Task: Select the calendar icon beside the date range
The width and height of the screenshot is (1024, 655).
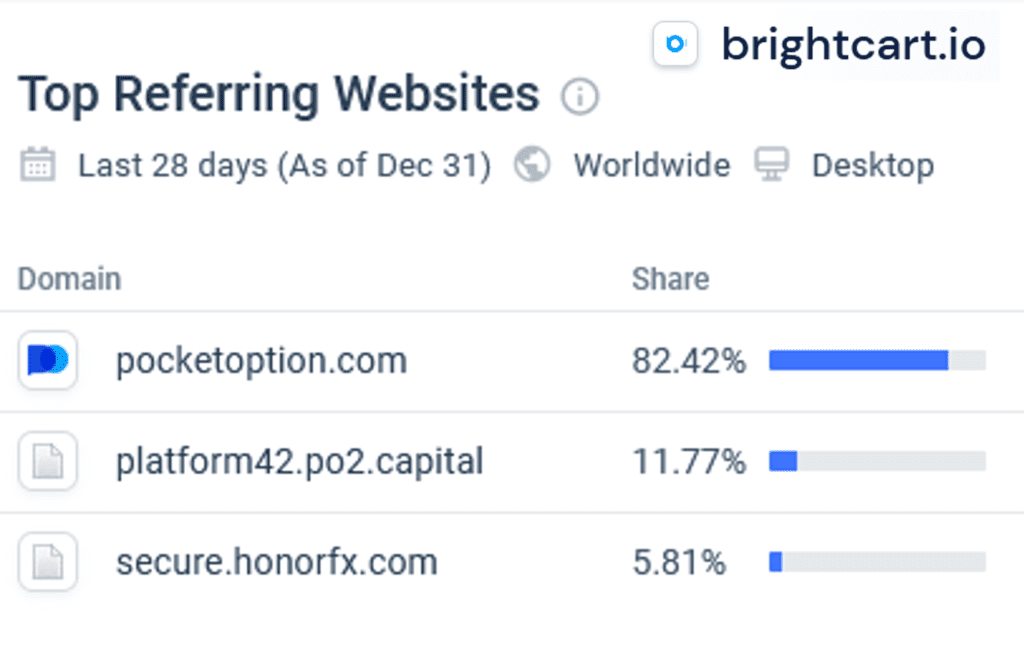Action: [x=40, y=164]
